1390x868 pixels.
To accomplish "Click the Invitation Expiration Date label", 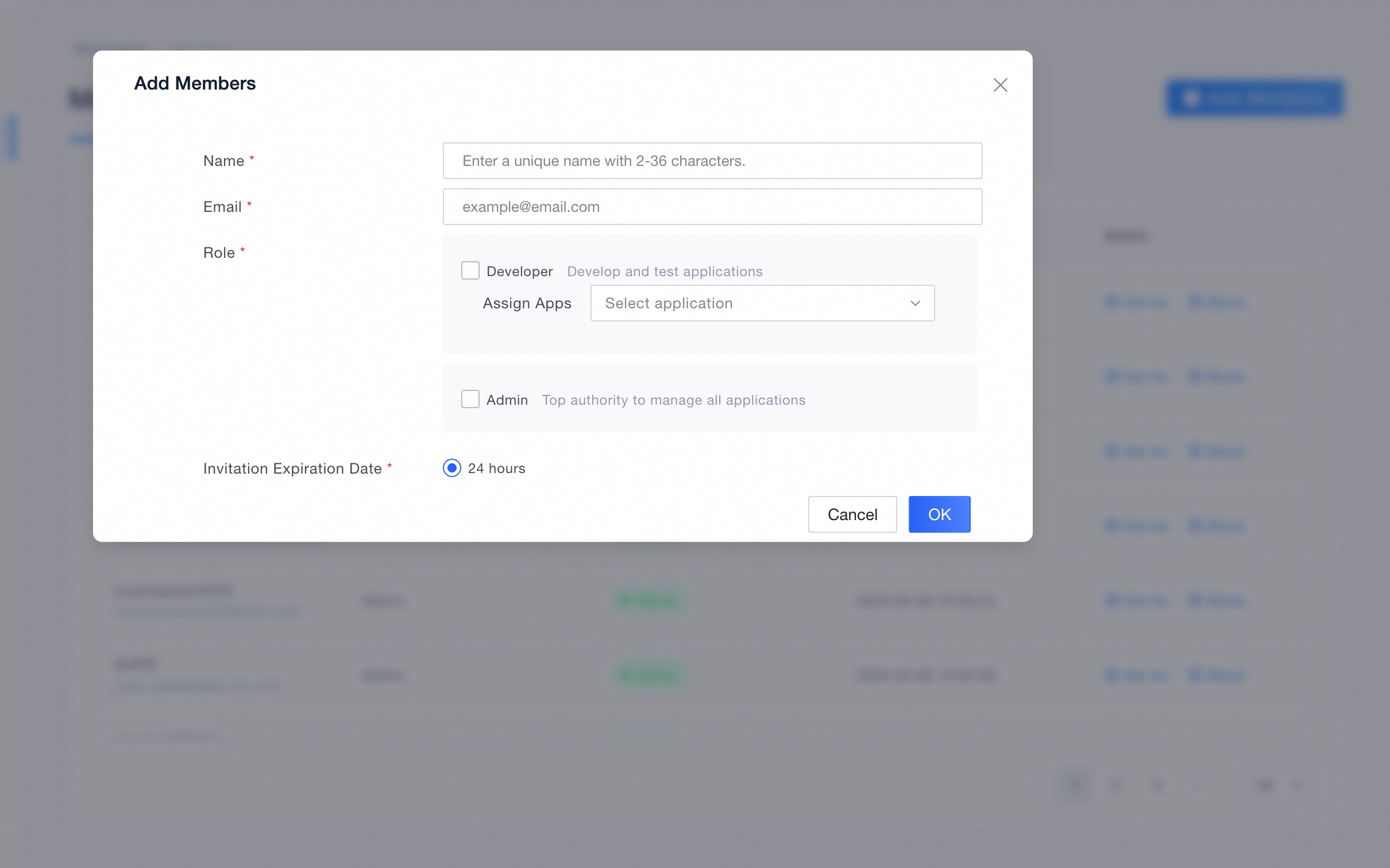I will (x=292, y=468).
